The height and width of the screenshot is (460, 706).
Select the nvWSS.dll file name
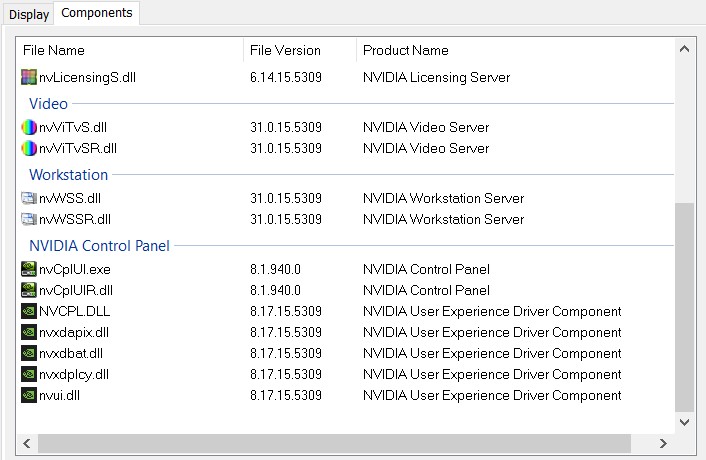pos(70,198)
